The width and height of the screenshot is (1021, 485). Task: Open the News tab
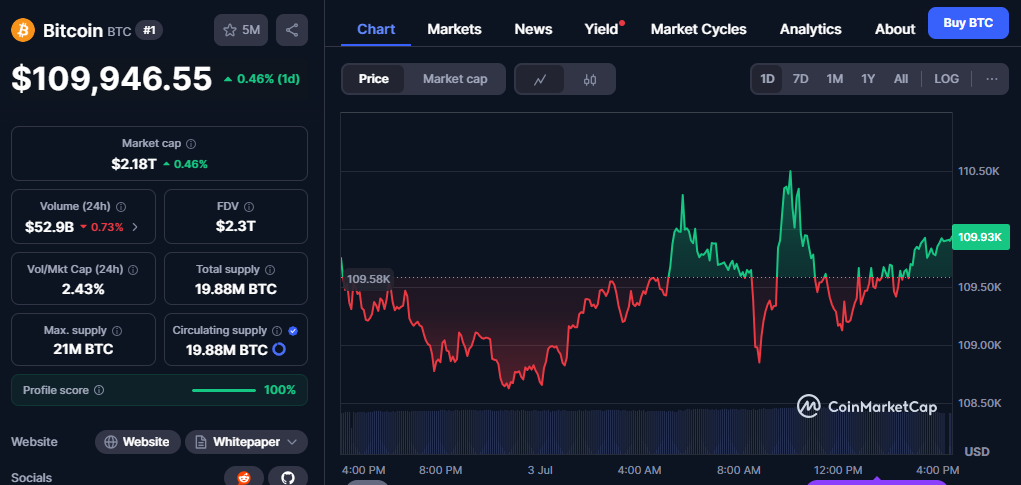click(x=533, y=29)
